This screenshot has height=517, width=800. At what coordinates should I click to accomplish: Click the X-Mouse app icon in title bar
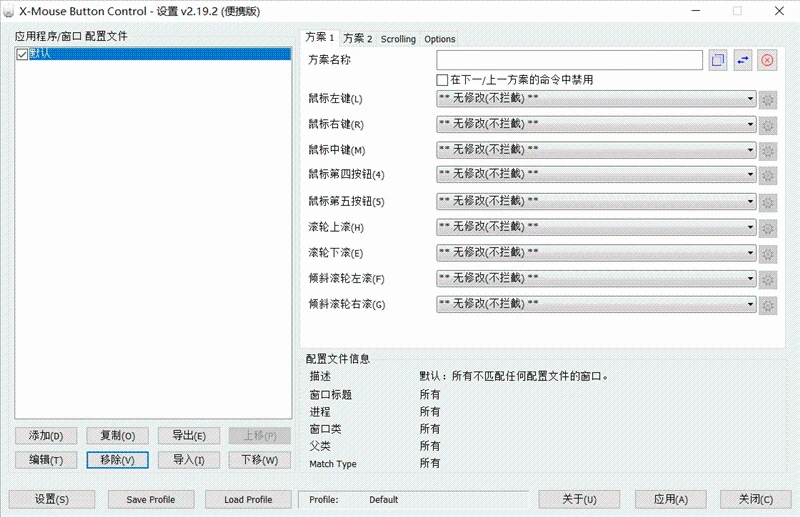point(10,11)
